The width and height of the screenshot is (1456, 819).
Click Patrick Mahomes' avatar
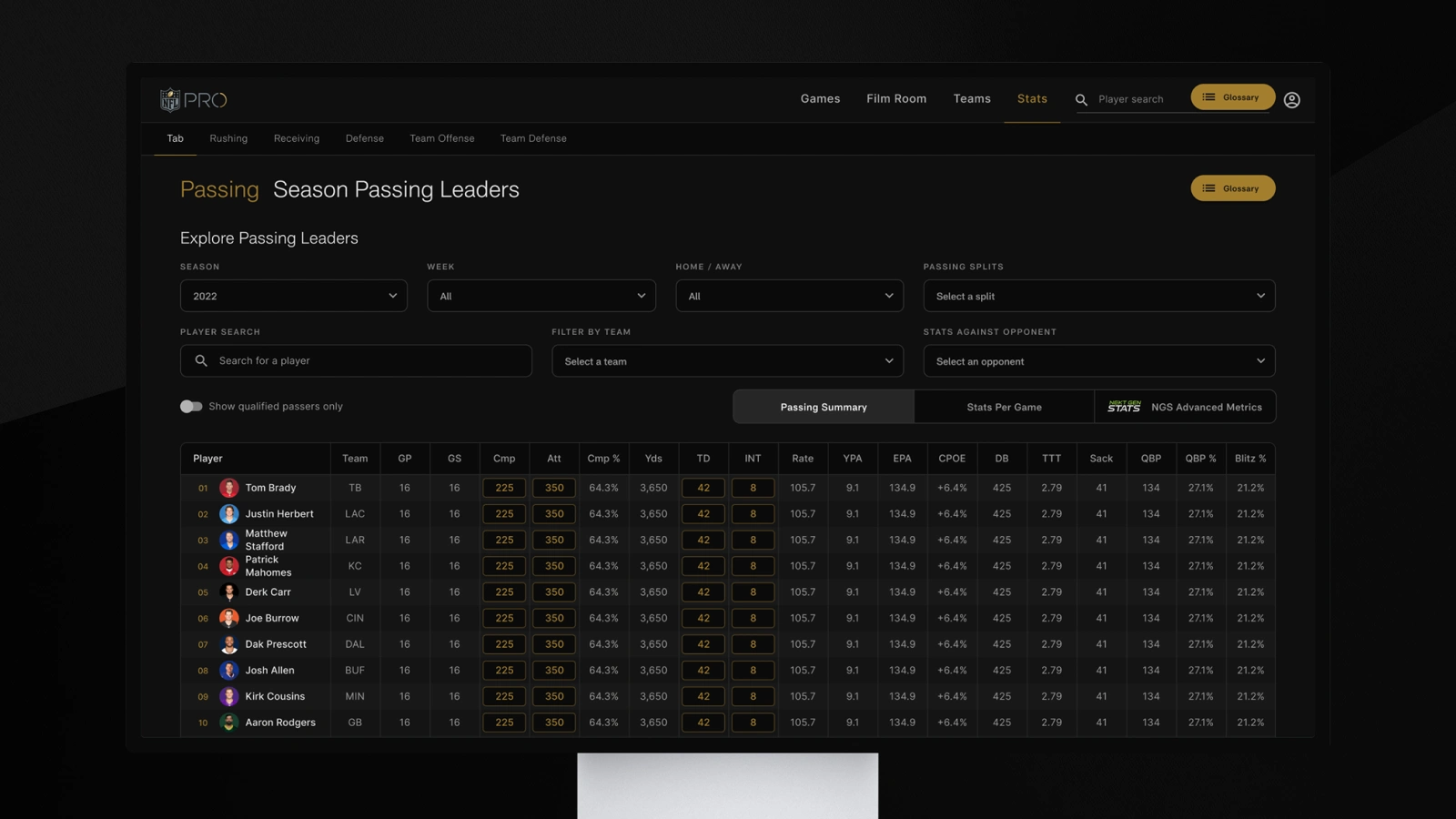229,566
